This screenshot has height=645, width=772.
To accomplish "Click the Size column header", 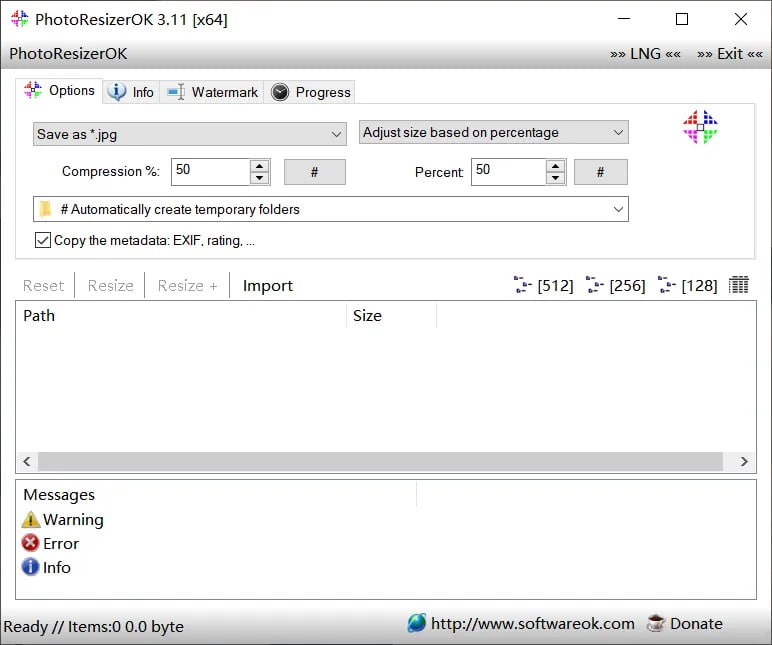I will click(x=391, y=316).
